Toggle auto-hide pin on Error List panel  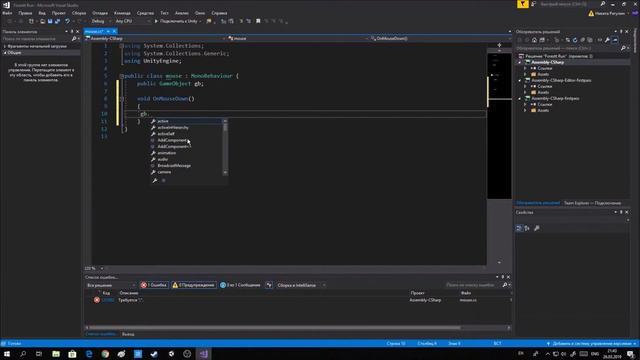click(502, 277)
